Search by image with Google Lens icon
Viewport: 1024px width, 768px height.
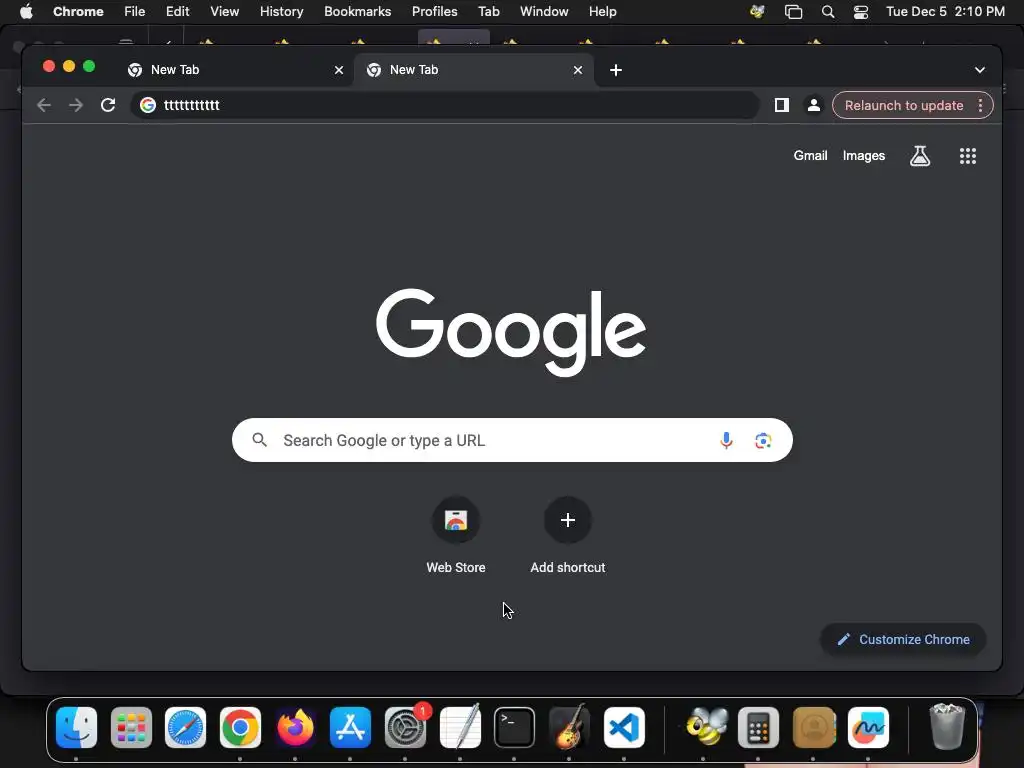tap(763, 440)
